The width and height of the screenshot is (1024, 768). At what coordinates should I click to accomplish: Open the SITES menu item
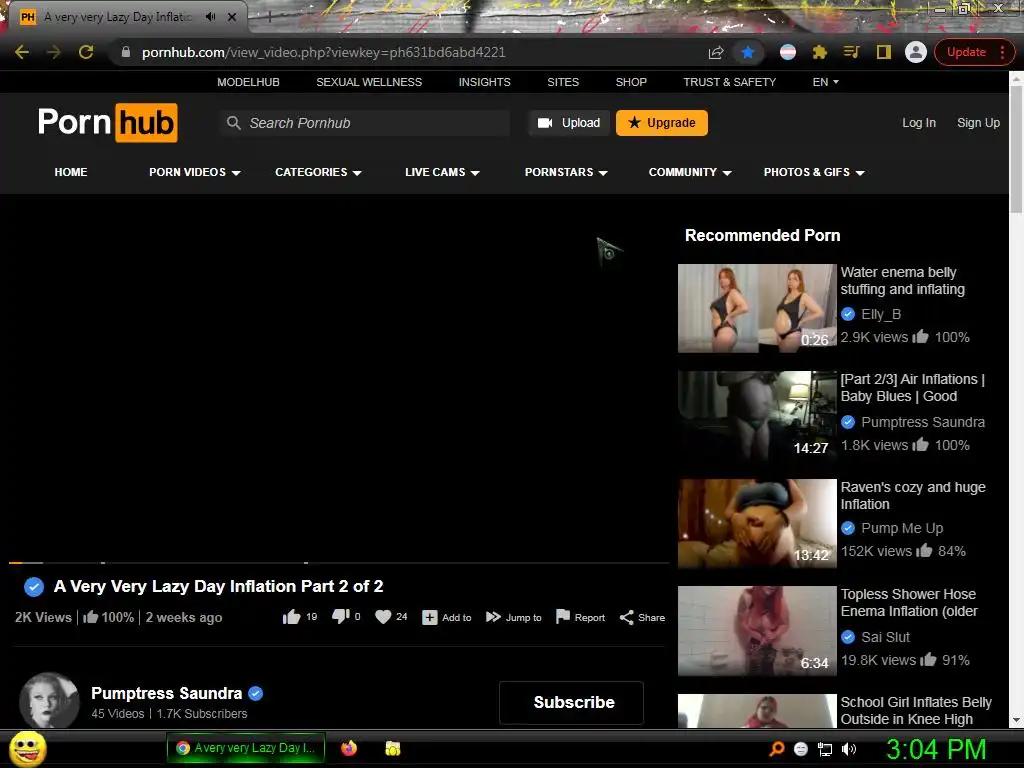(563, 82)
